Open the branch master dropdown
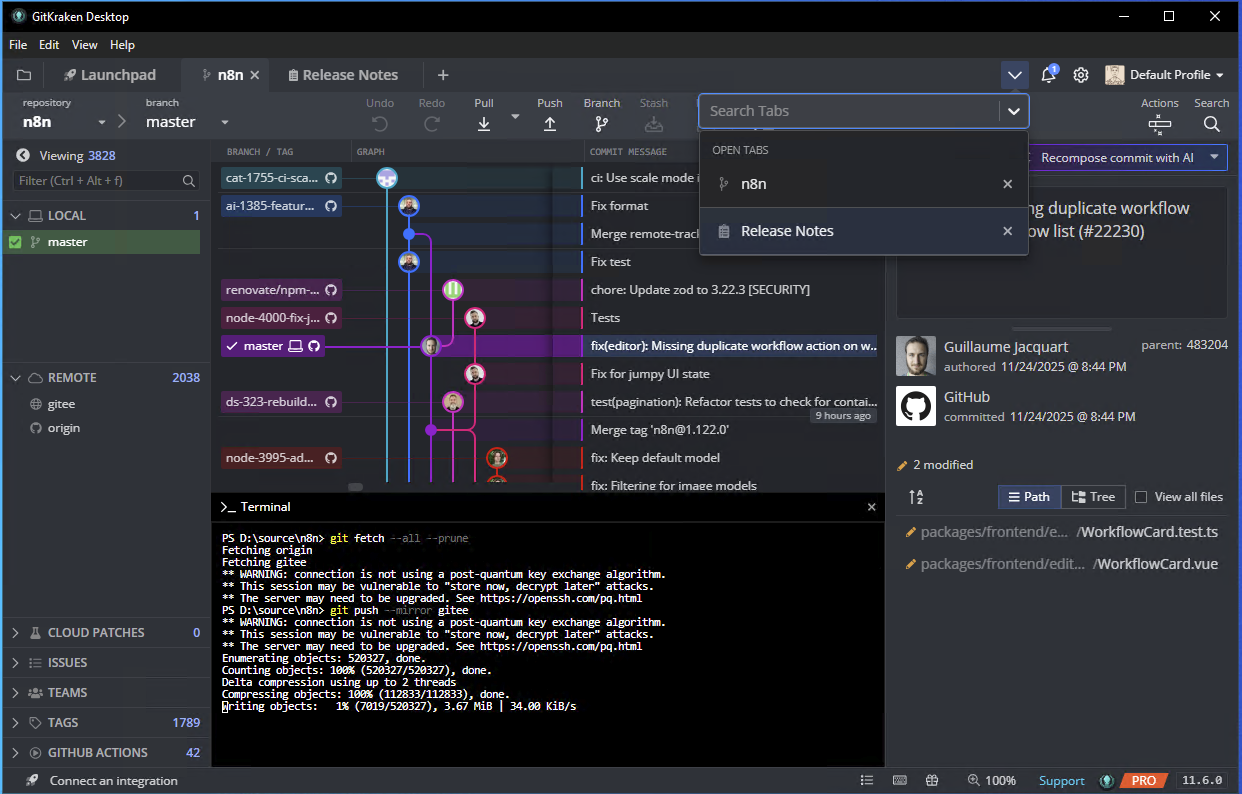Viewport: 1242px width, 794px height. (225, 123)
